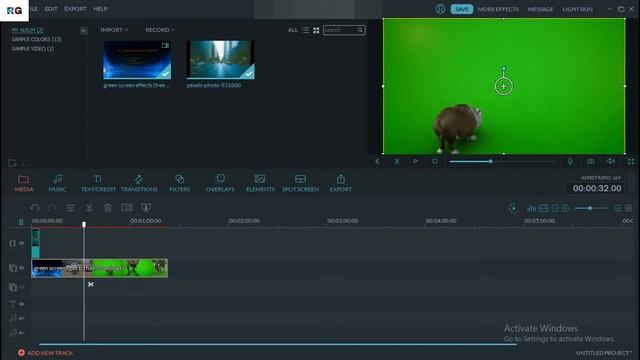
Task: Open the TRANSITIONS tab
Action: pyautogui.click(x=139, y=183)
